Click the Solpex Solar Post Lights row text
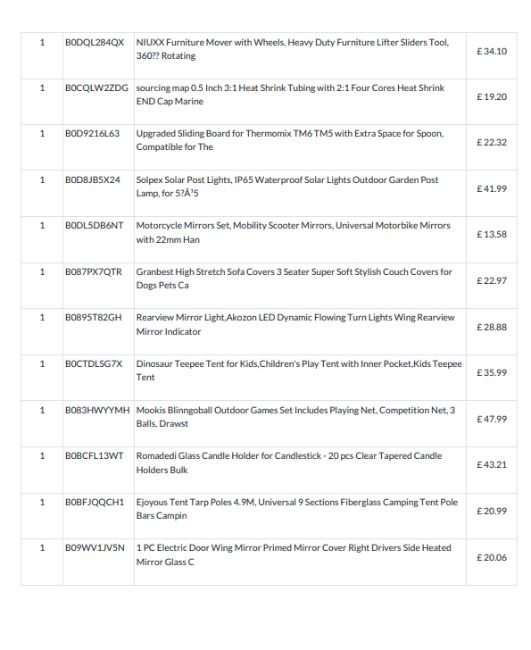The width and height of the screenshot is (531, 650). 287,187
